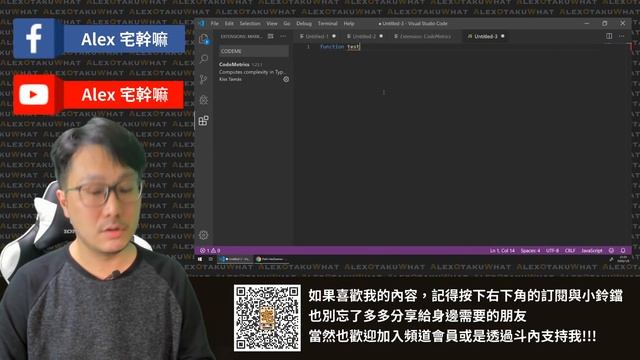Viewport: 640px width, 360px height.
Task: Click the taskbar search icon
Action: click(211, 259)
